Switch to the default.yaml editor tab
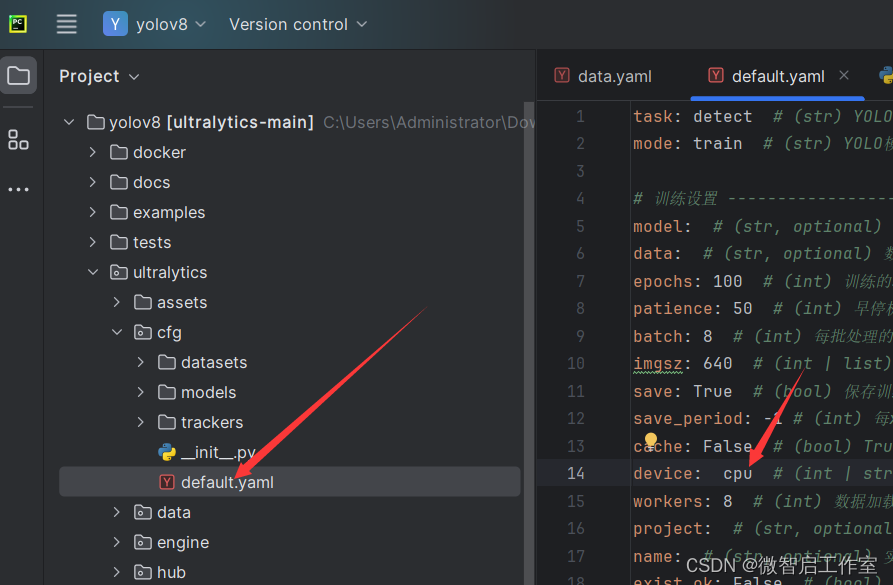 click(778, 76)
